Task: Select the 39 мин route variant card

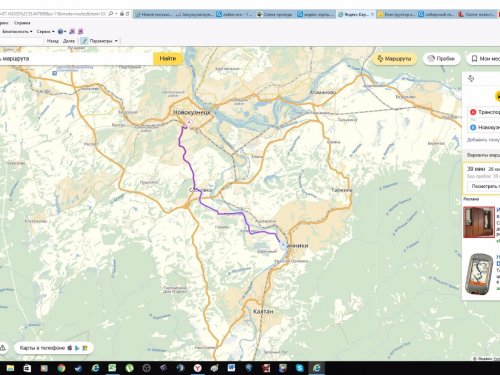Action: pos(482,178)
